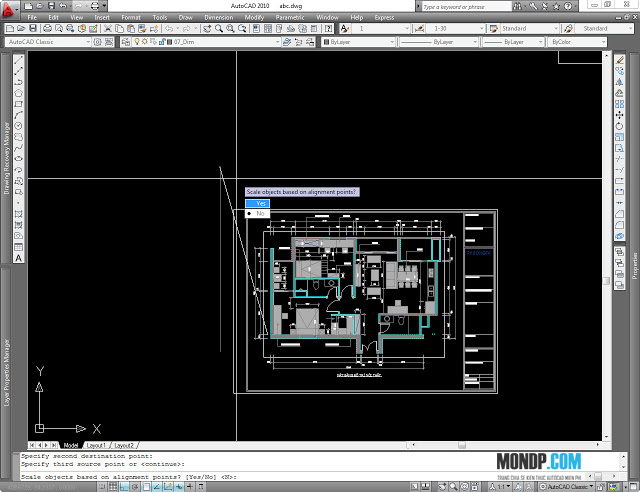The width and height of the screenshot is (640, 492).
Task: Open the Parametric menu
Action: 290,18
